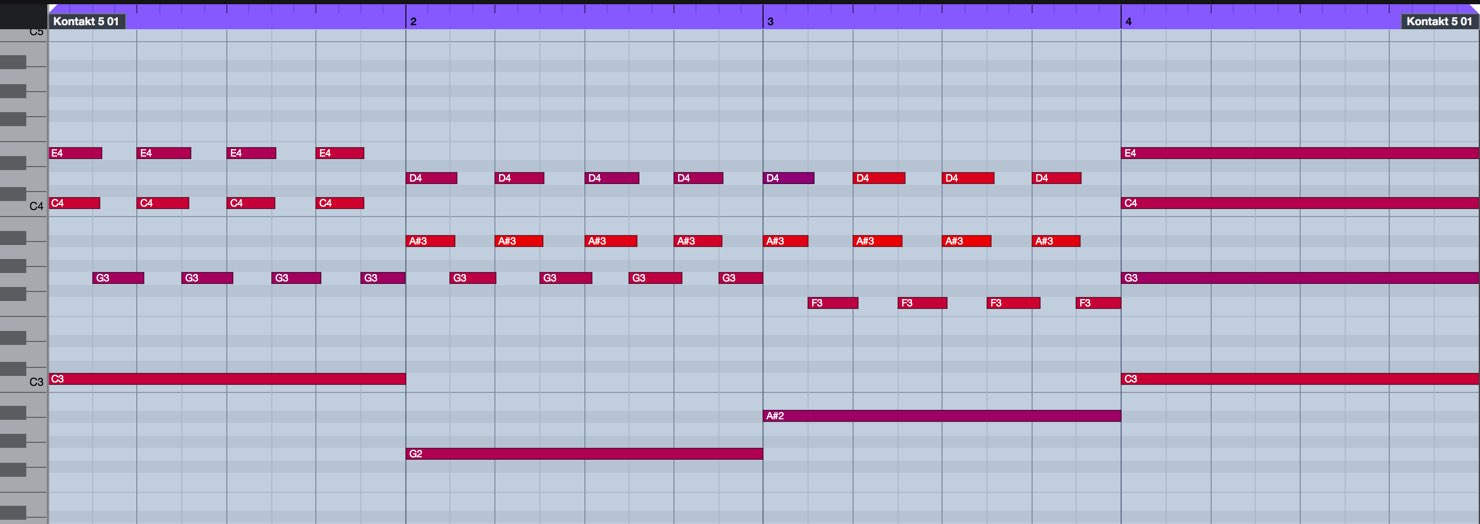Select the first F3 note in bar 3
1480x524 pixels.
833,303
